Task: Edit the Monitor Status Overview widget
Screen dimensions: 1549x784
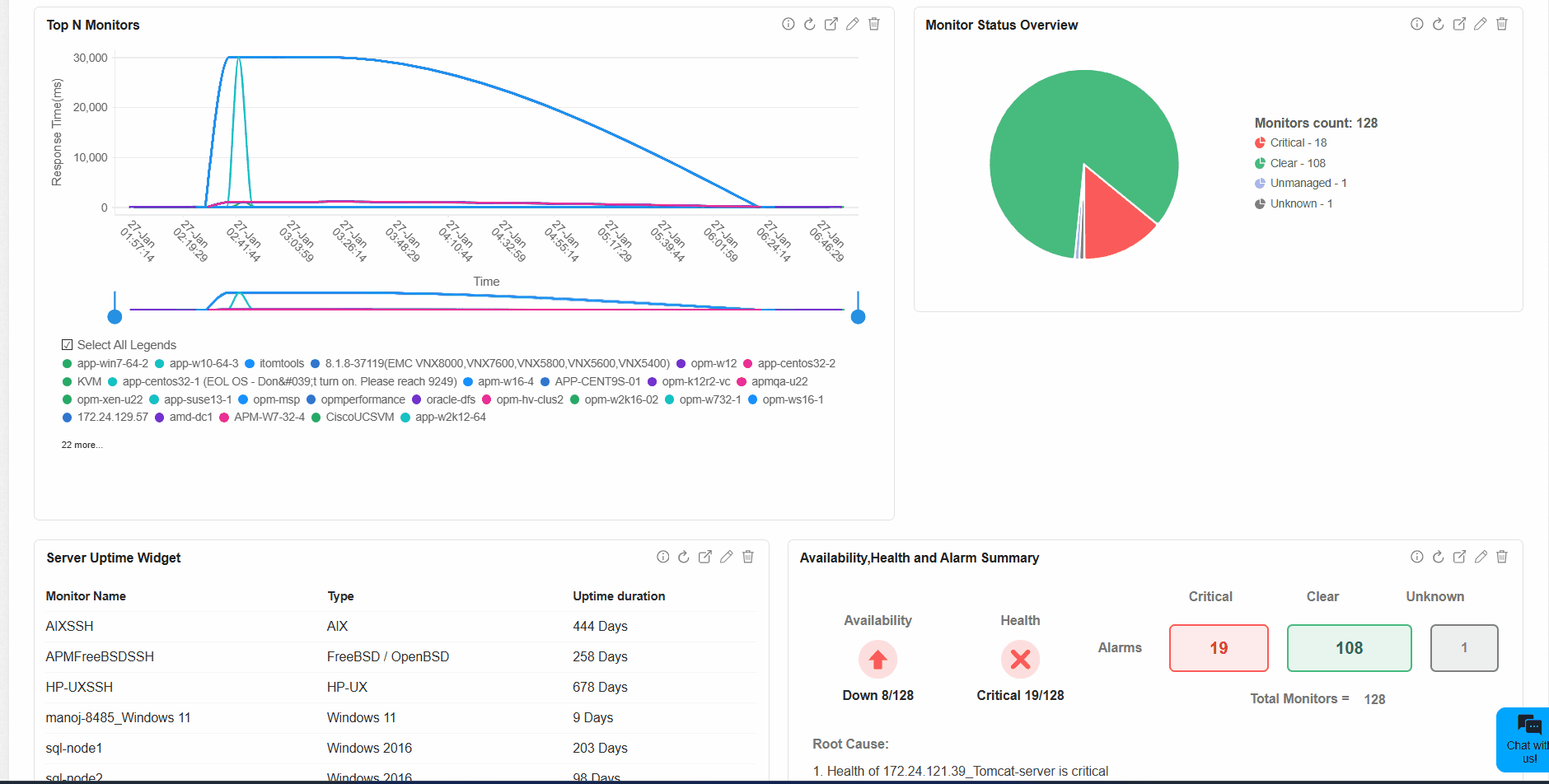Action: tap(1481, 25)
